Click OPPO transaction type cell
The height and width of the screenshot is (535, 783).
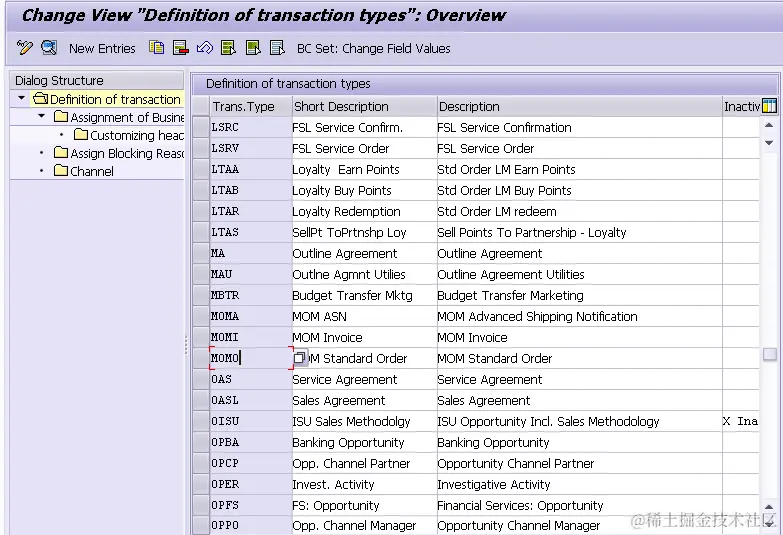coord(251,525)
